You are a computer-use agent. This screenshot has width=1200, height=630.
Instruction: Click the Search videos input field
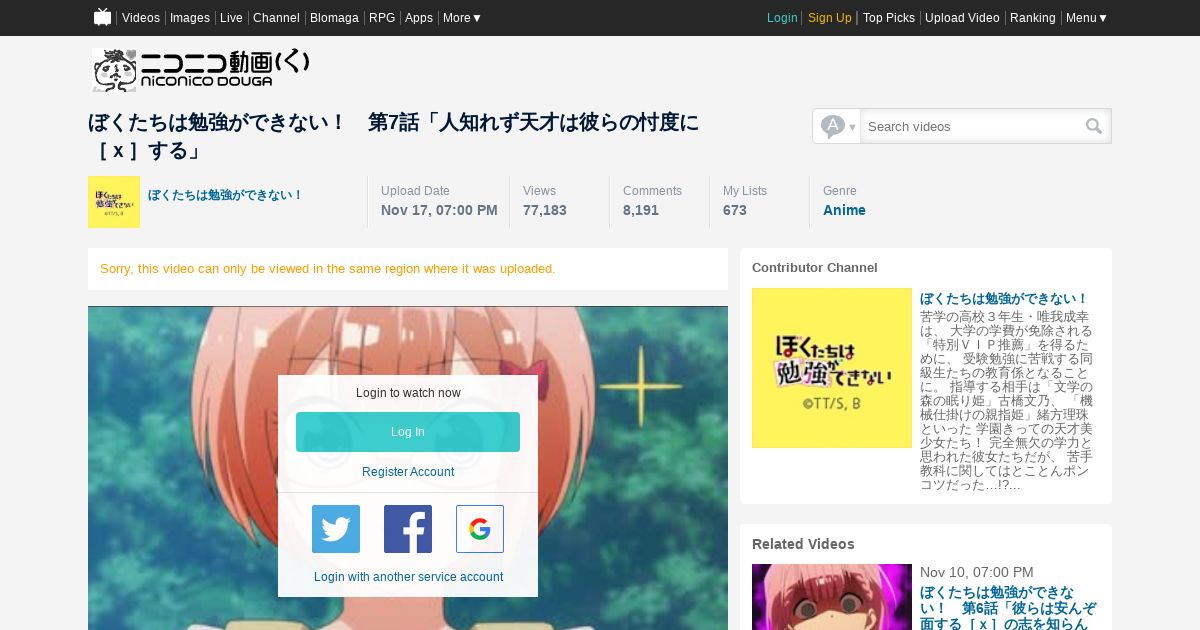[x=971, y=126]
